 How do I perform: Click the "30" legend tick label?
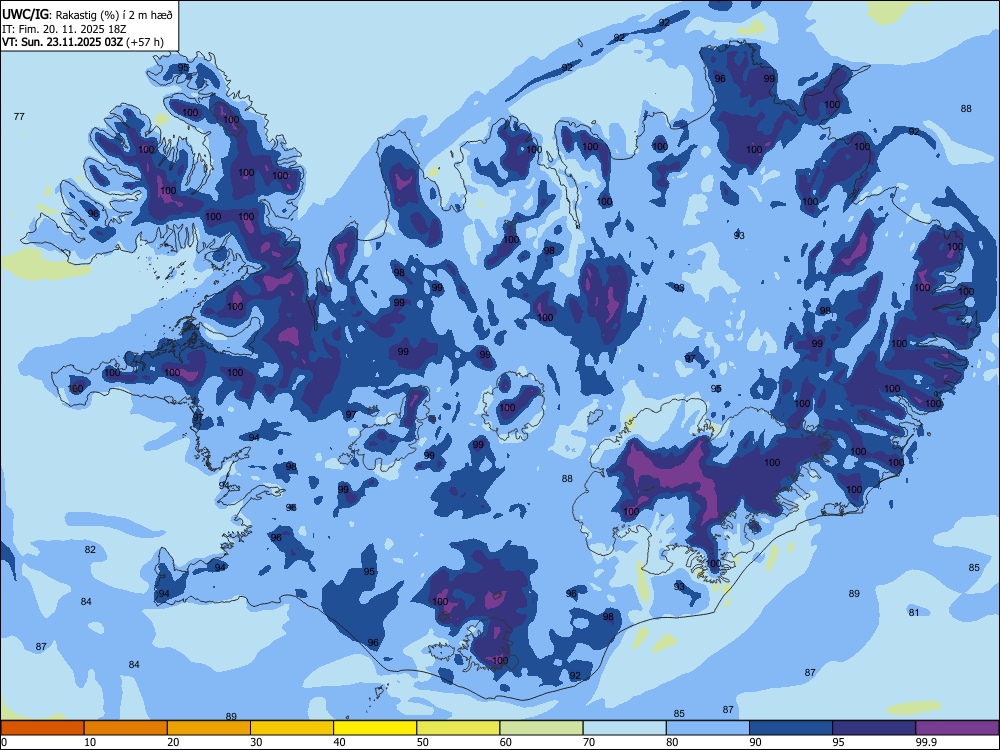(x=256, y=742)
